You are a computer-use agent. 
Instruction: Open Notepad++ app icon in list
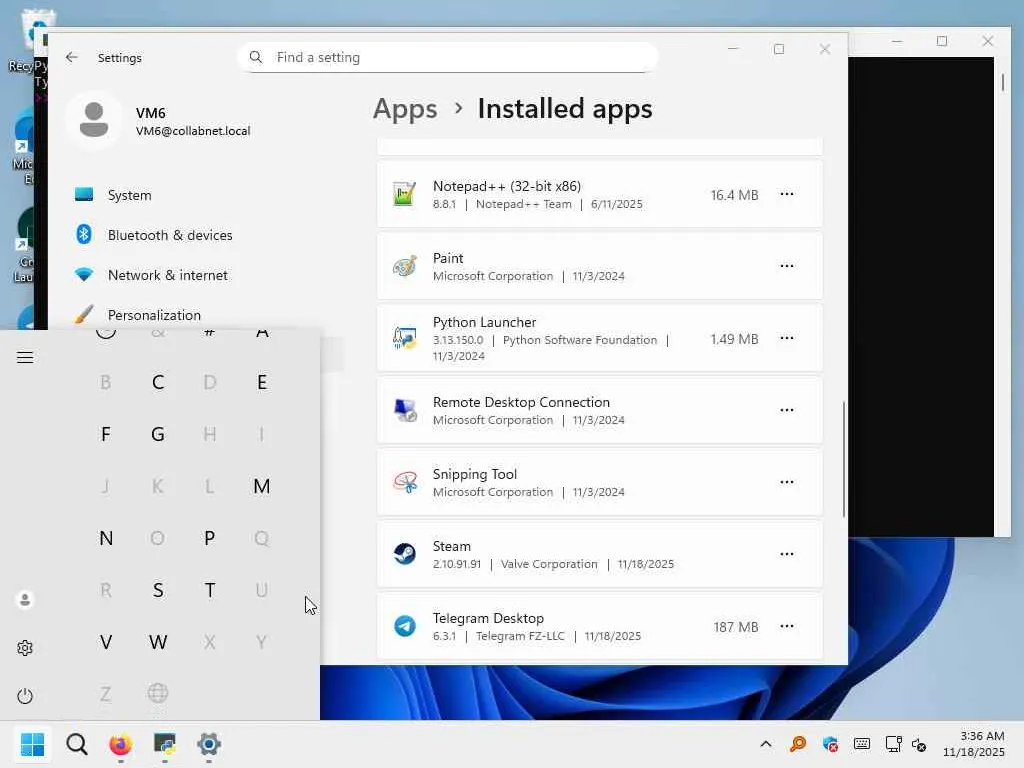tap(404, 195)
